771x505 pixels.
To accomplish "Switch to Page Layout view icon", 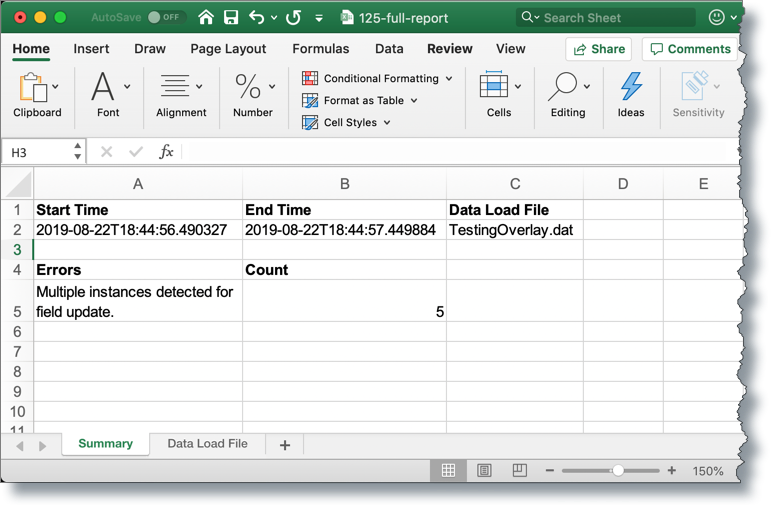I will pyautogui.click(x=484, y=471).
